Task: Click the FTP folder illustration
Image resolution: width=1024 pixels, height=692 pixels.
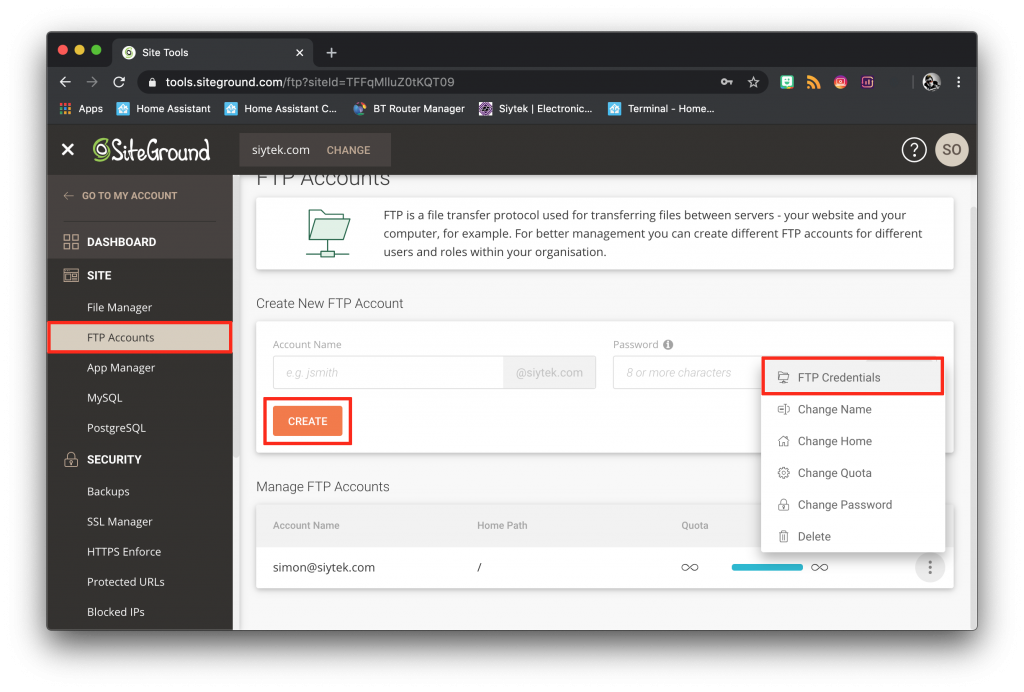Action: (x=328, y=233)
